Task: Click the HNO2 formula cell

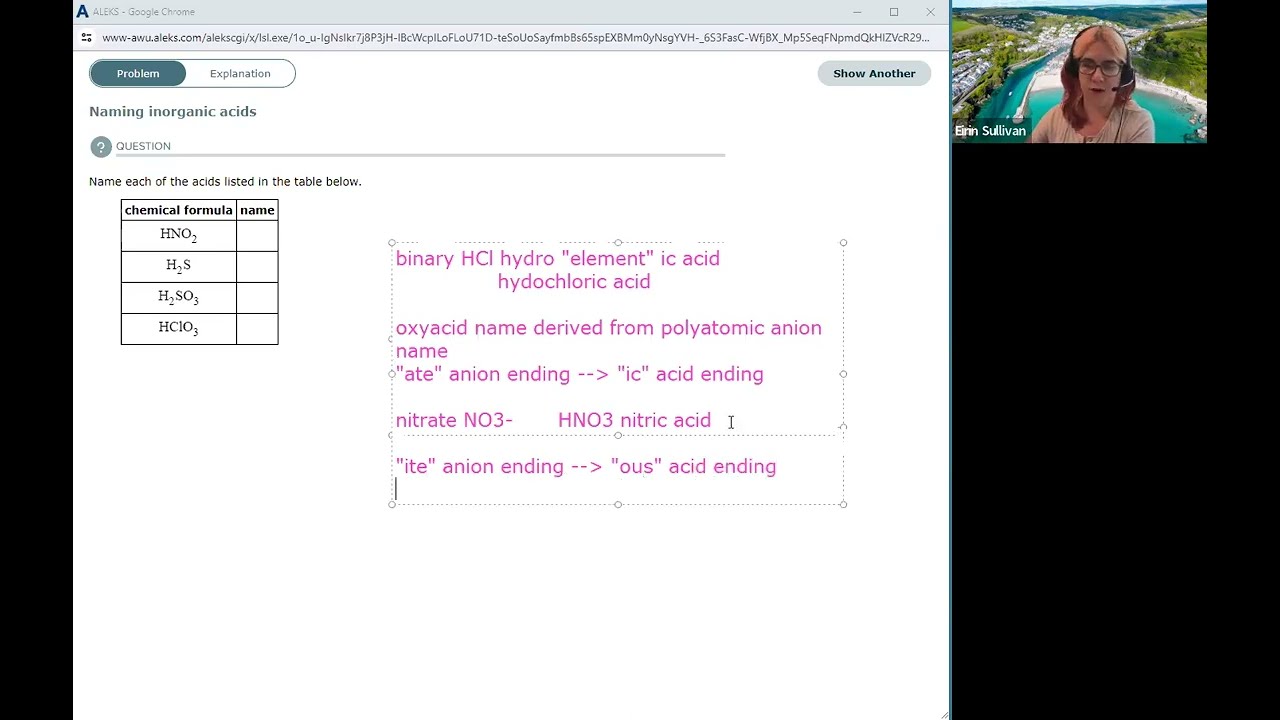Action: pos(178,235)
